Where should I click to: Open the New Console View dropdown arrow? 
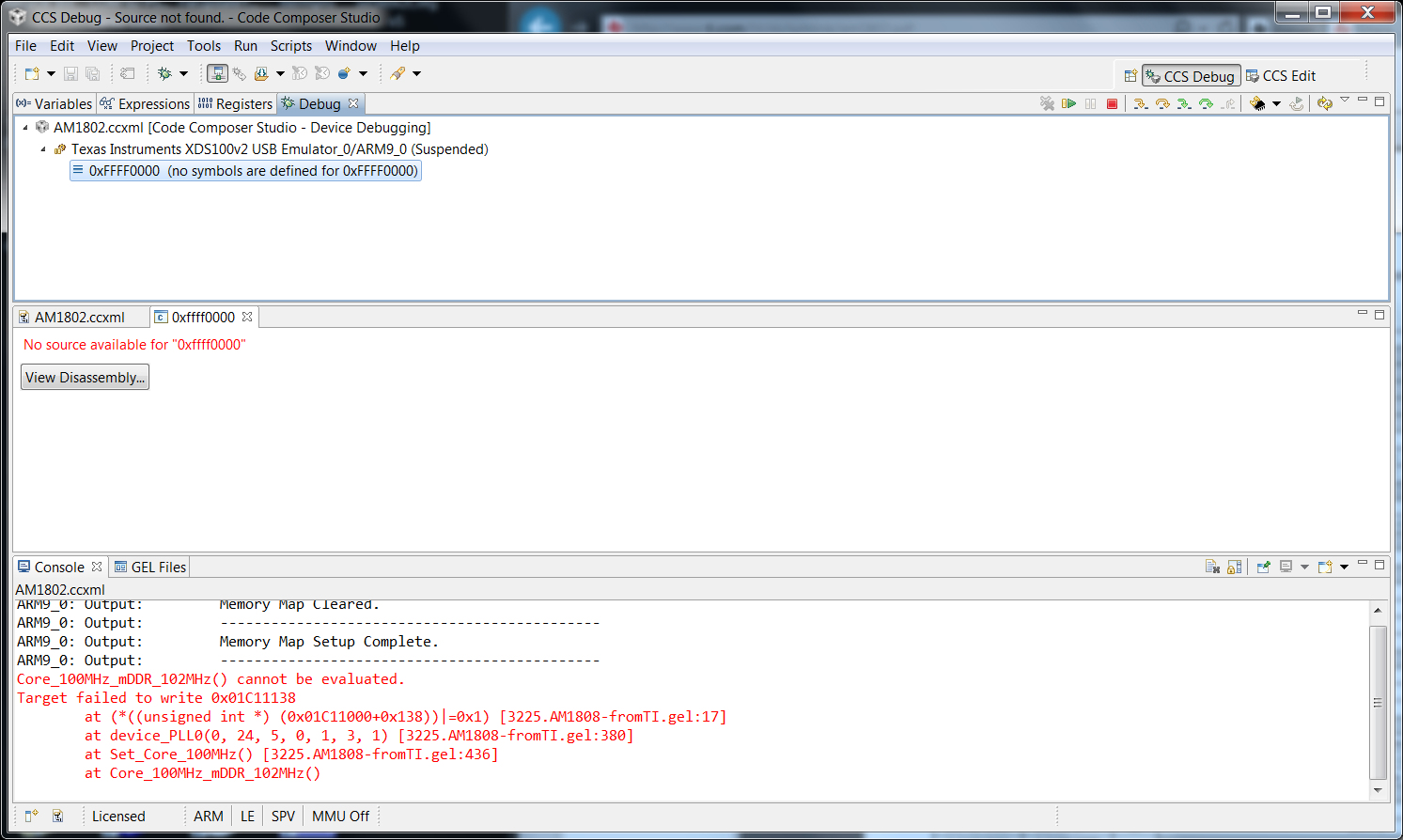(x=1344, y=567)
